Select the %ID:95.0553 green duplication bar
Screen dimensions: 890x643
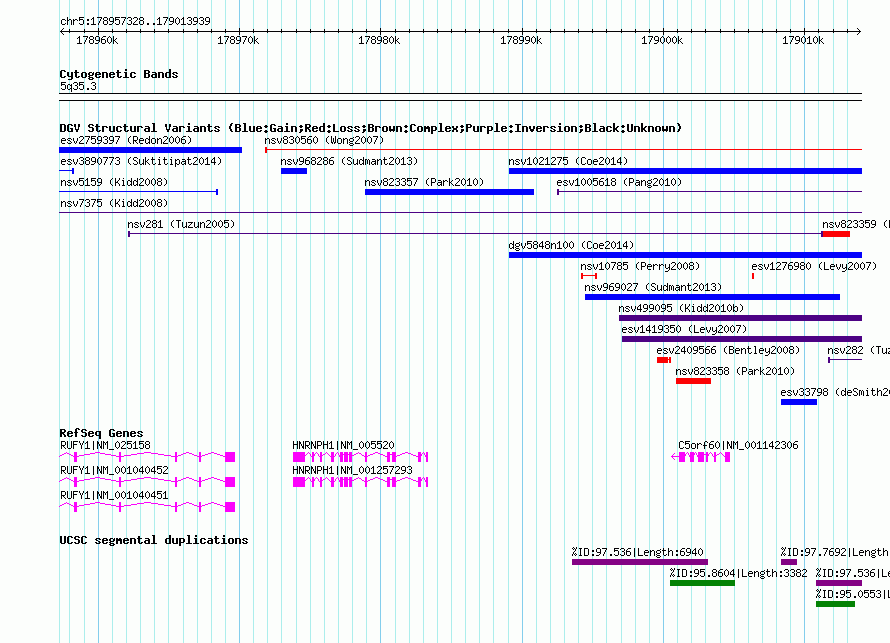coord(836,604)
